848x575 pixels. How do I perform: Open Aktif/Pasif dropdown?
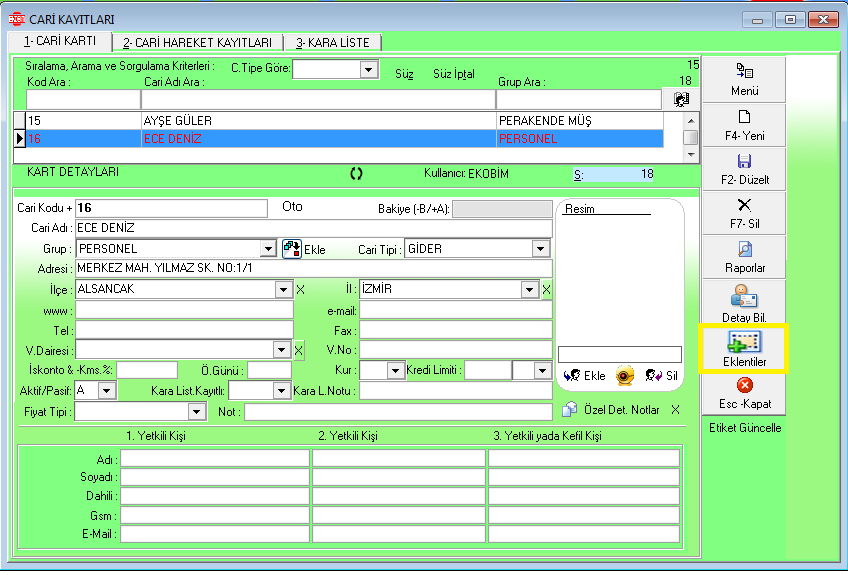coord(107,391)
